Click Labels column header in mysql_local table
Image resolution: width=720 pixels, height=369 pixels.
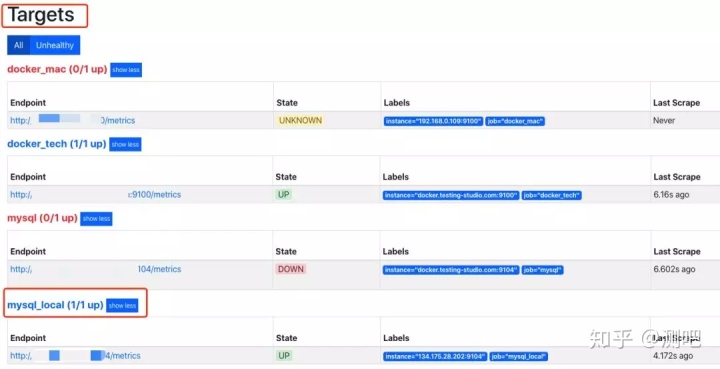pyautogui.click(x=396, y=338)
